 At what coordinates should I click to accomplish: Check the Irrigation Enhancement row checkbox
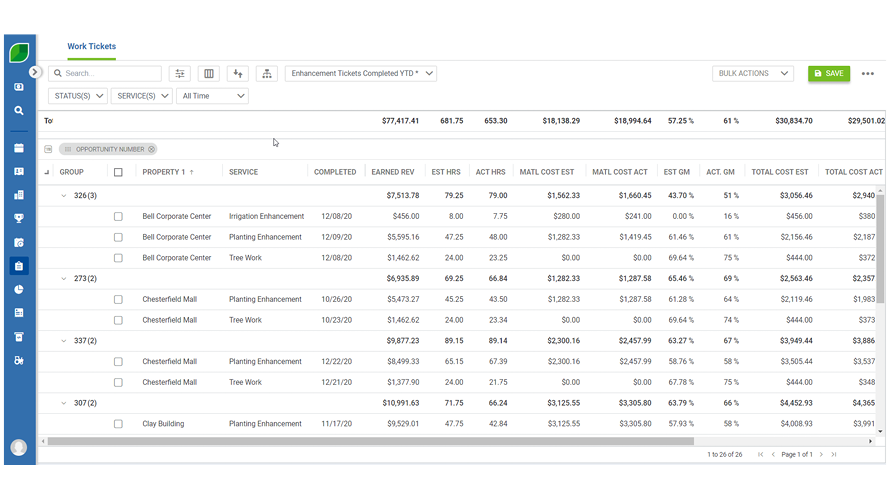118,216
